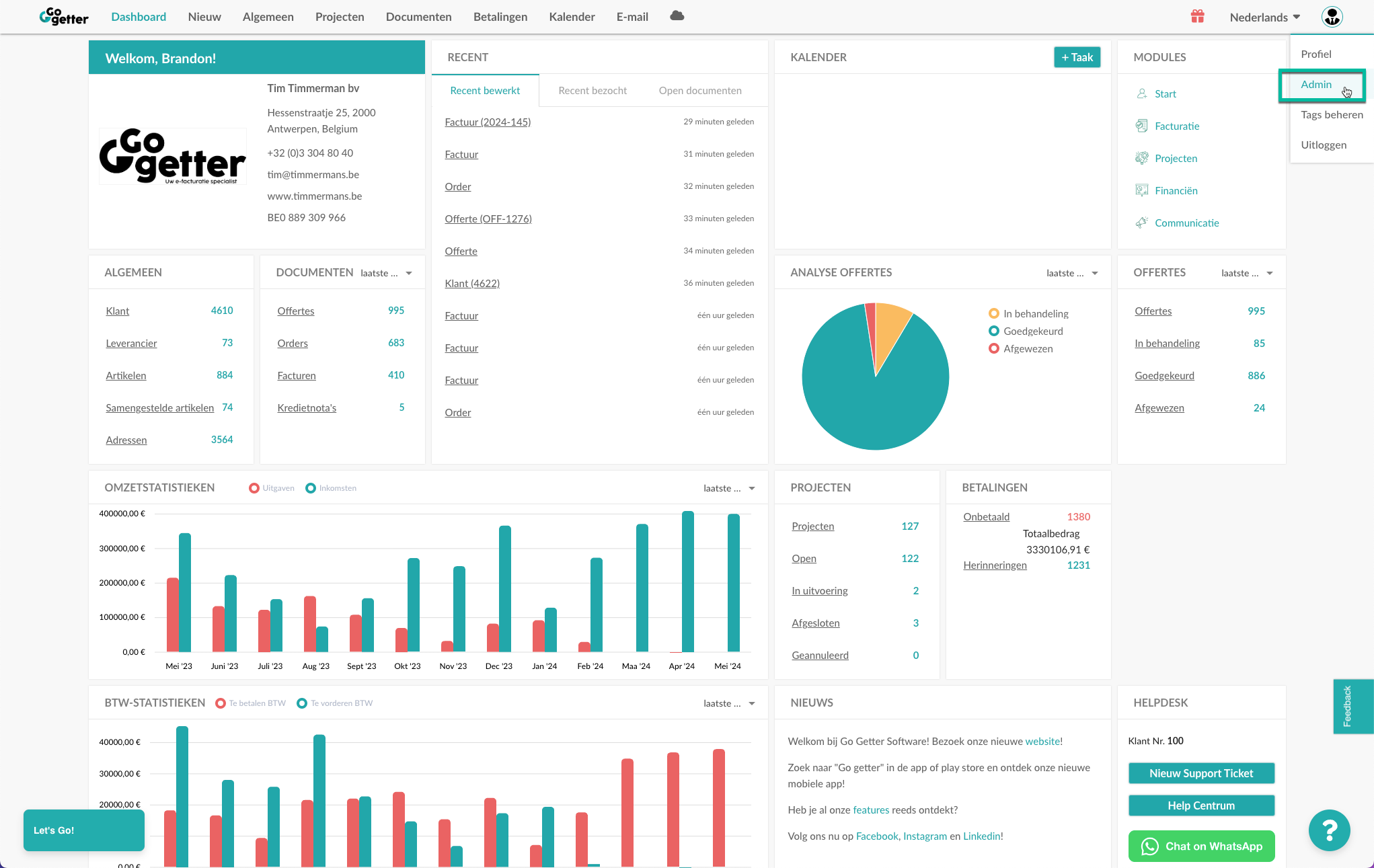Click the Instagram link in Nieuws

point(925,836)
